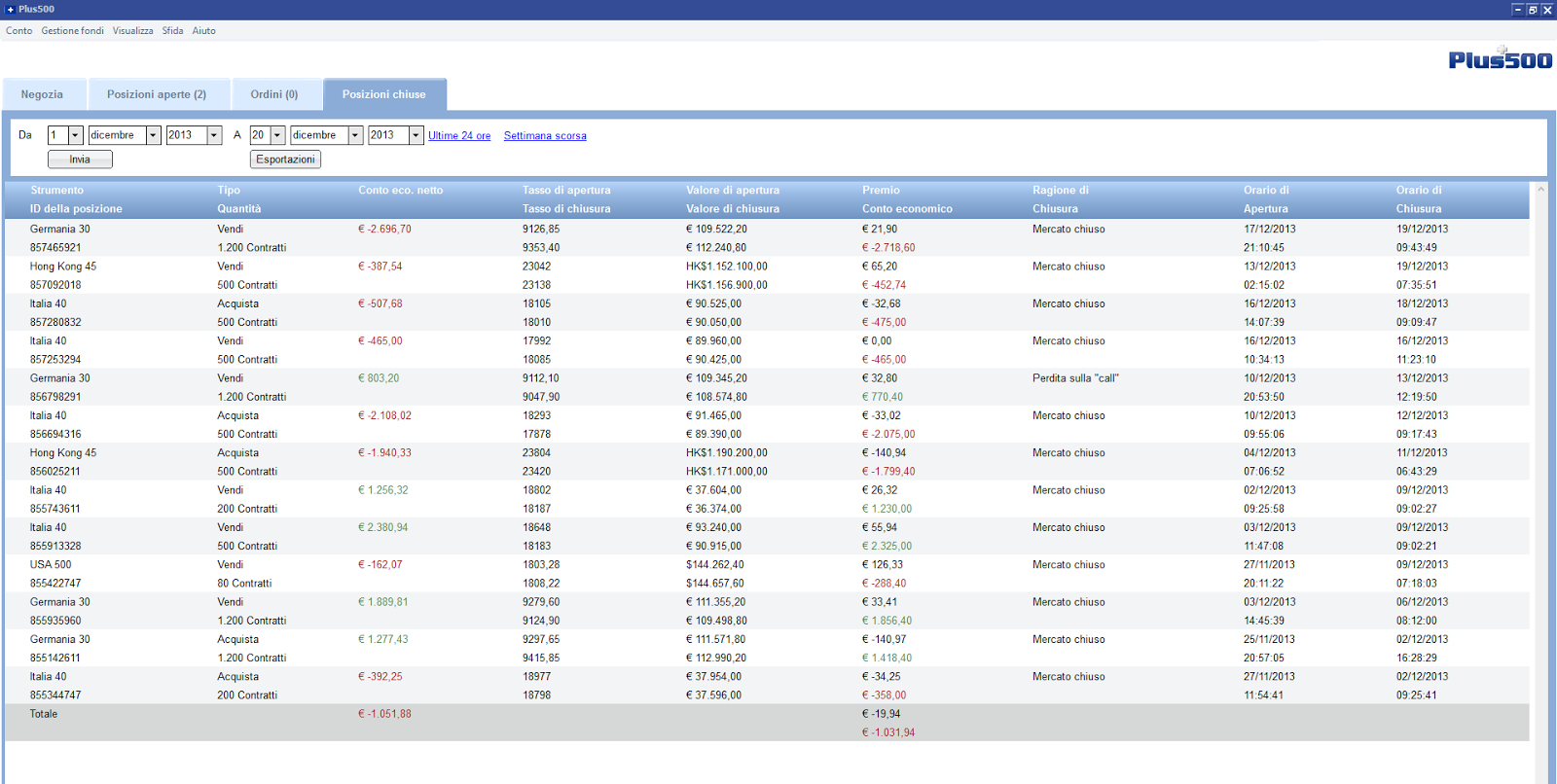Screen dimensions: 1557x784
Task: Click the Tipo column header
Action: tap(229, 191)
